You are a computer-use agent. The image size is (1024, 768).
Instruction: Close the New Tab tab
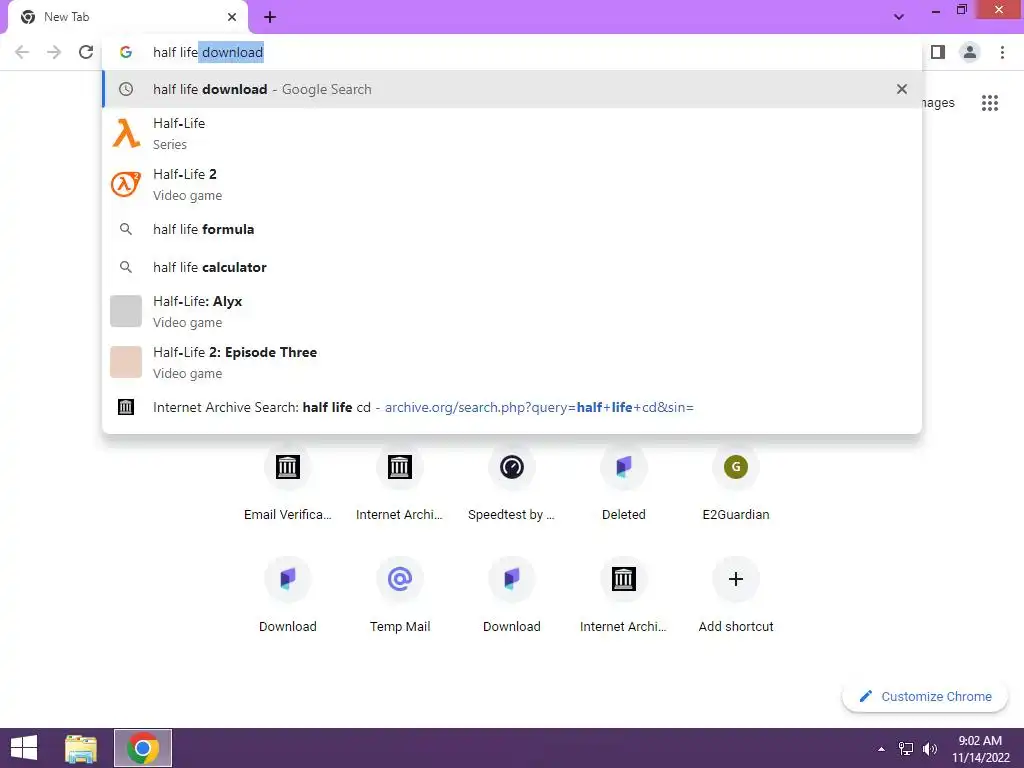point(232,17)
